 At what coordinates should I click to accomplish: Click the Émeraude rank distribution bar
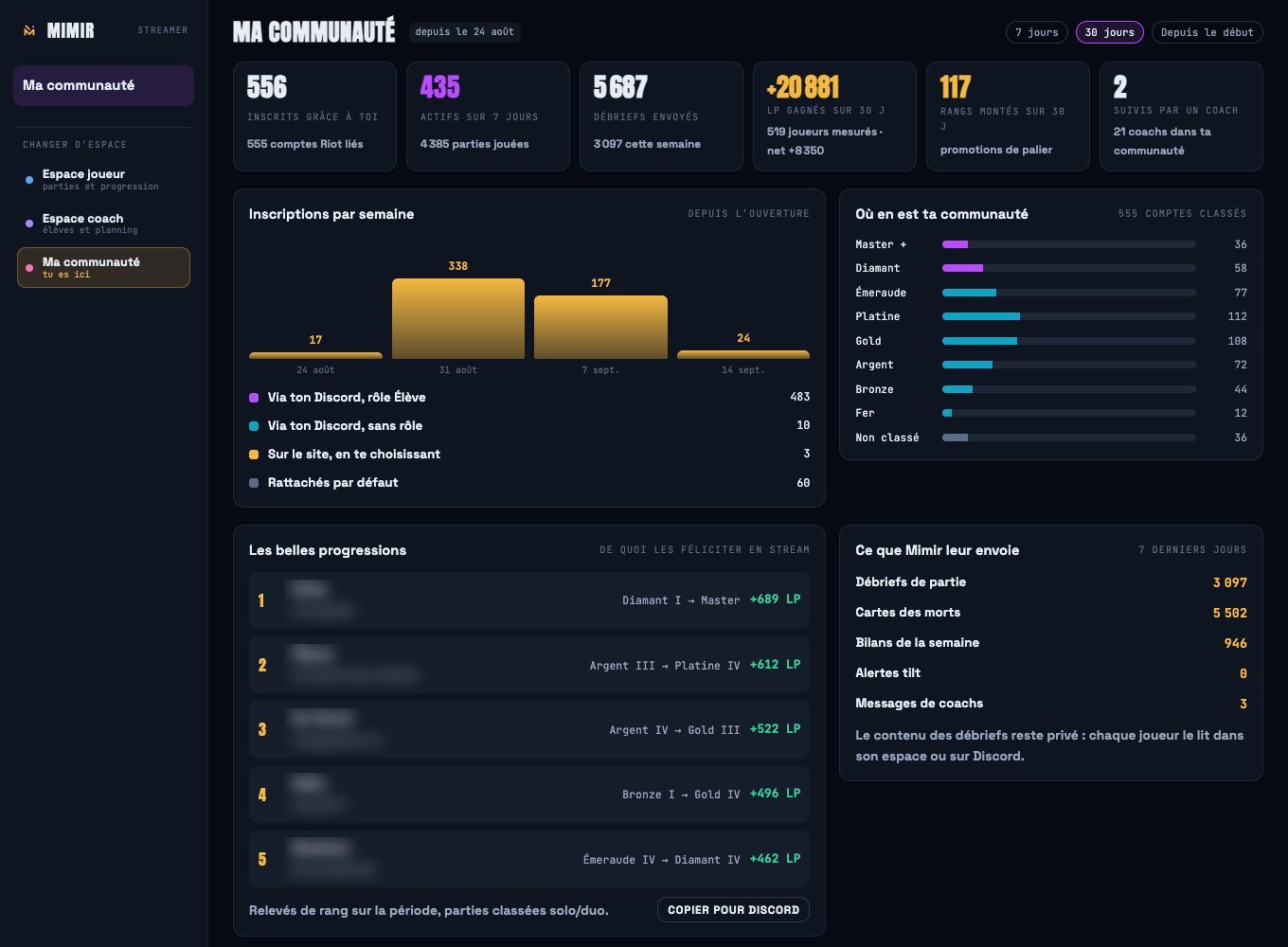(1068, 293)
